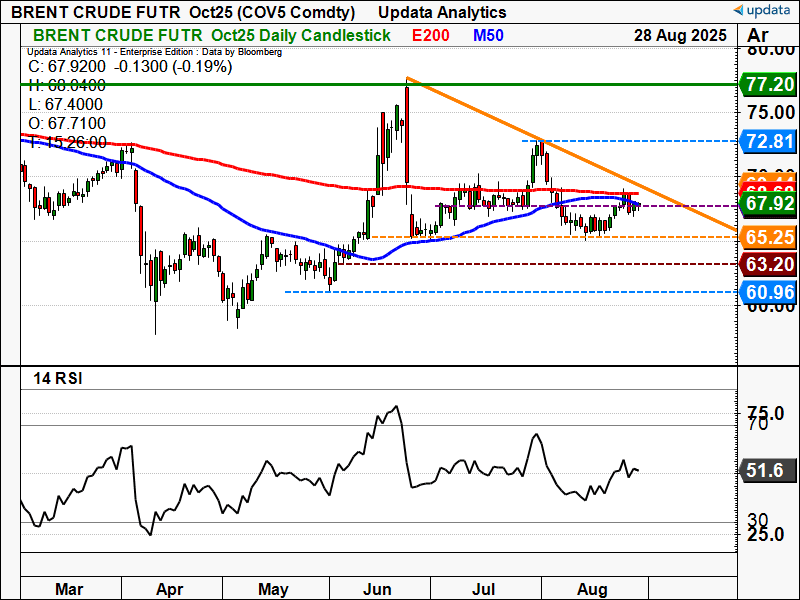Select the 77.20 green price label
800x600 pixels.
[767, 84]
